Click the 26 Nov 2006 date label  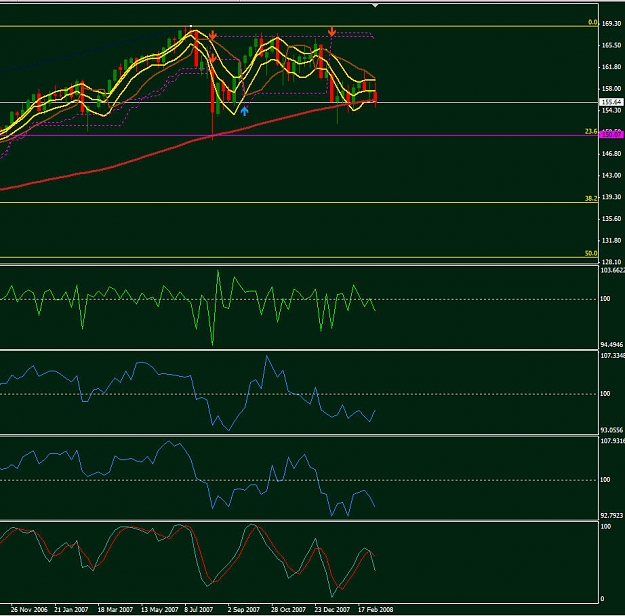(x=29, y=610)
